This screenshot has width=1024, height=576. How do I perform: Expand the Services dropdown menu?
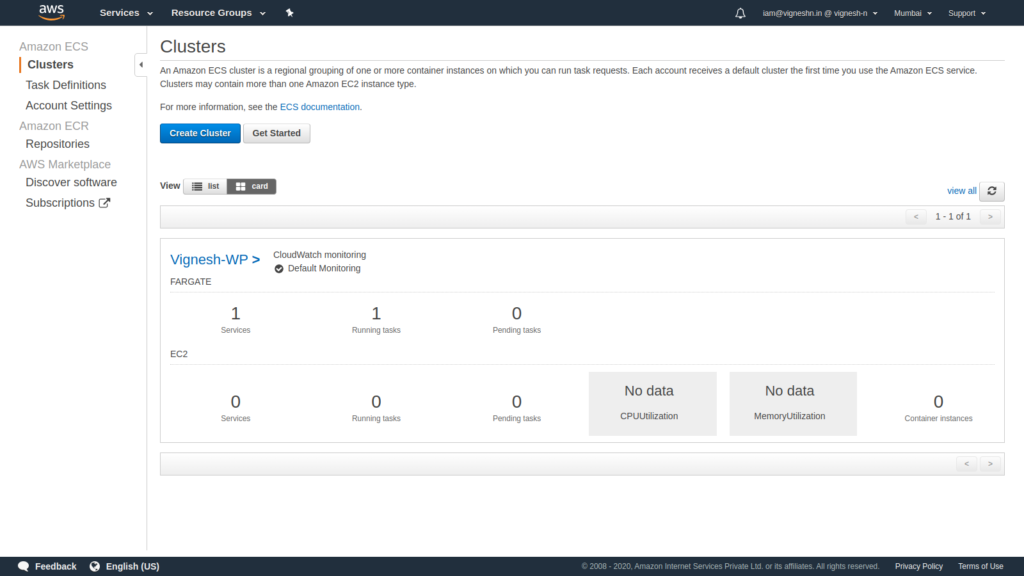point(126,12)
